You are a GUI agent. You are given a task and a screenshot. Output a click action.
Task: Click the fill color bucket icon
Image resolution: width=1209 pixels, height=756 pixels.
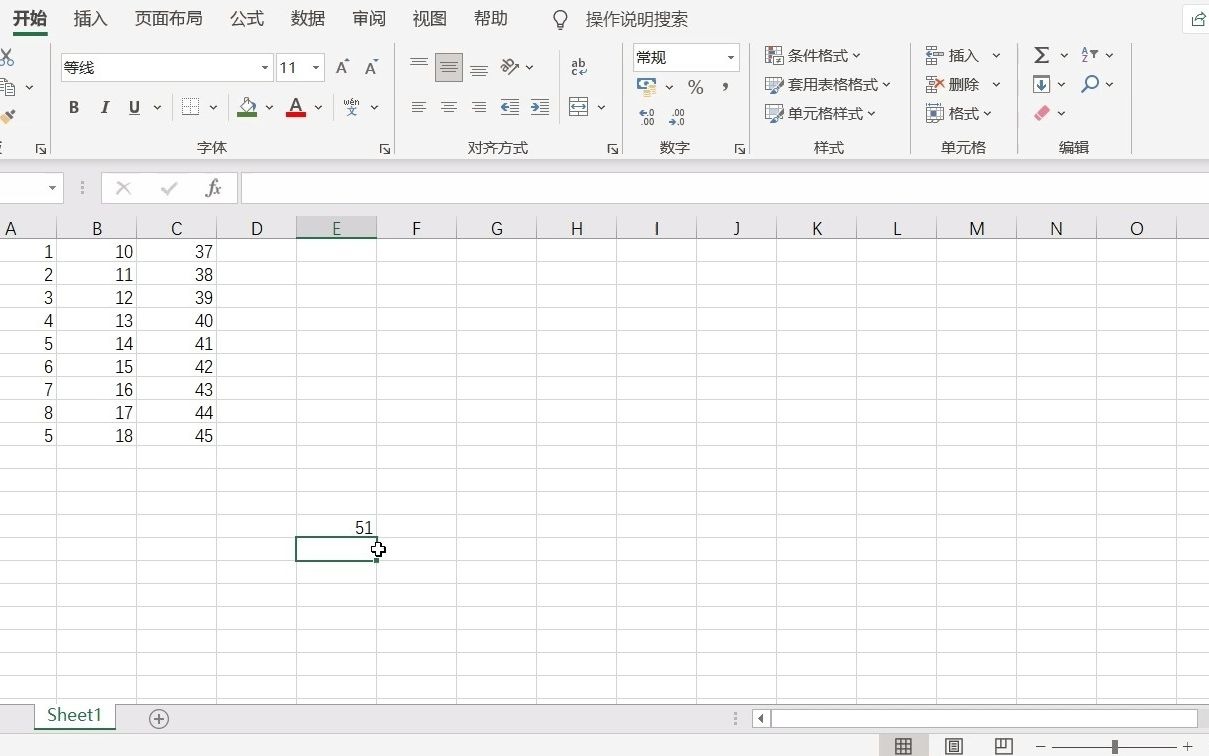pyautogui.click(x=246, y=107)
